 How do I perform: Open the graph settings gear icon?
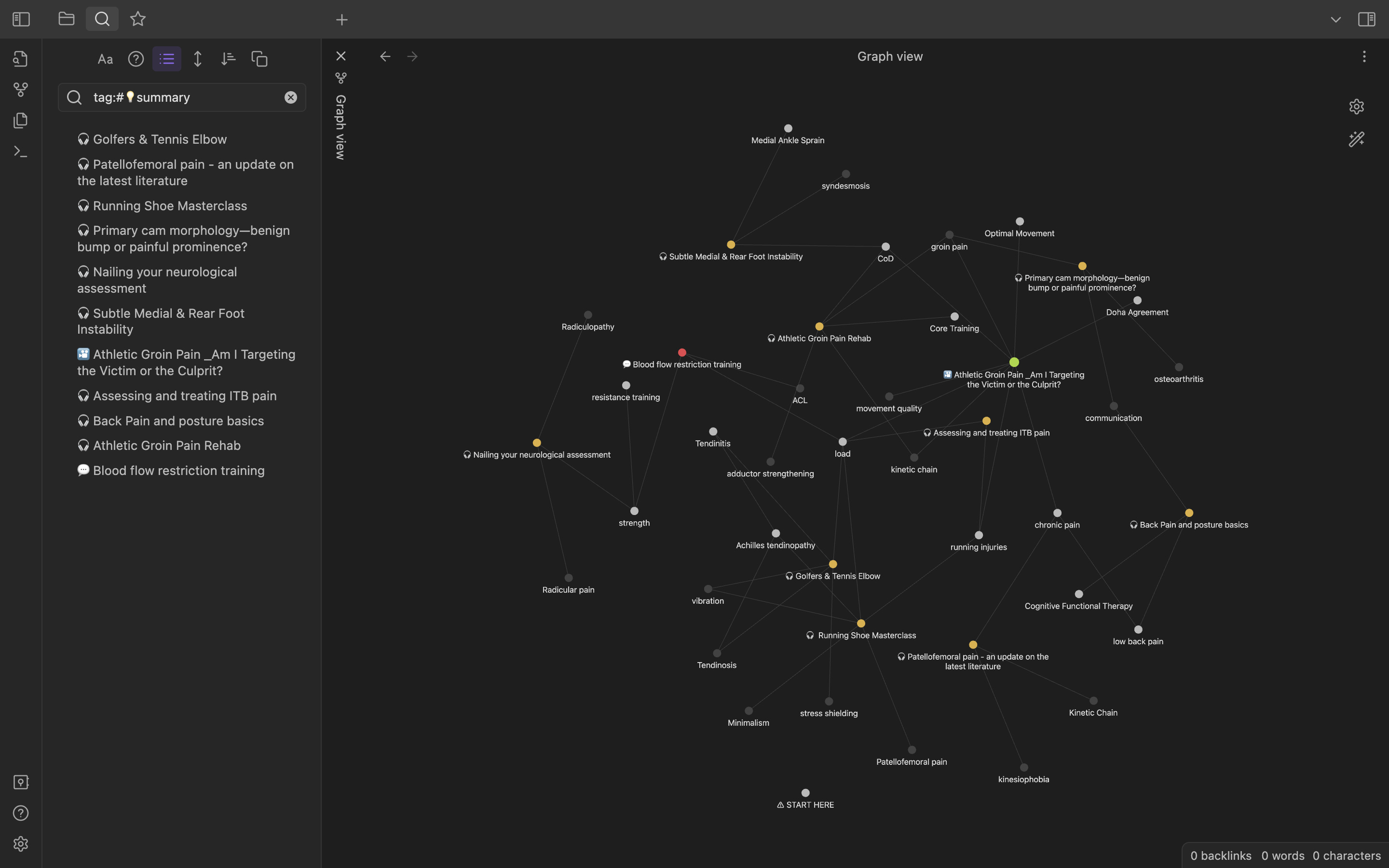click(1356, 107)
